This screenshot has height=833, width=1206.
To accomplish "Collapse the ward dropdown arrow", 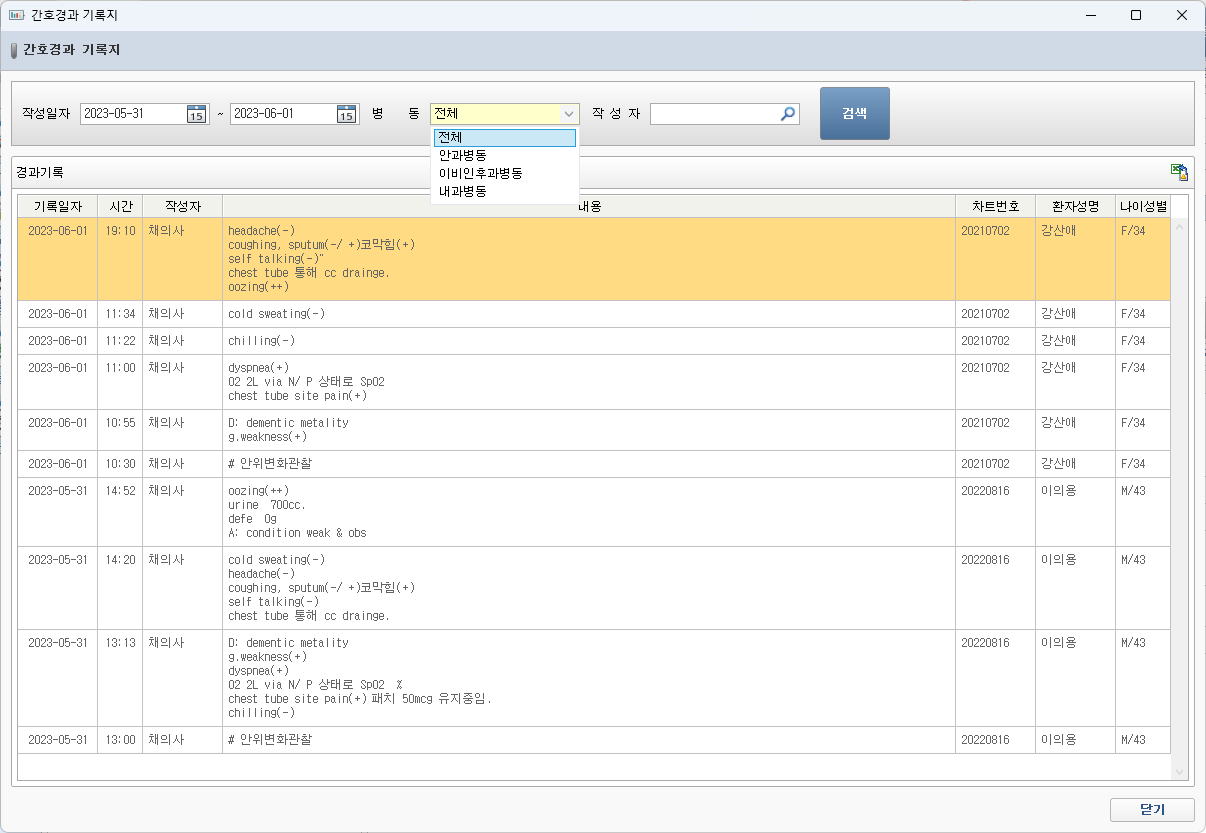I will tap(568, 114).
